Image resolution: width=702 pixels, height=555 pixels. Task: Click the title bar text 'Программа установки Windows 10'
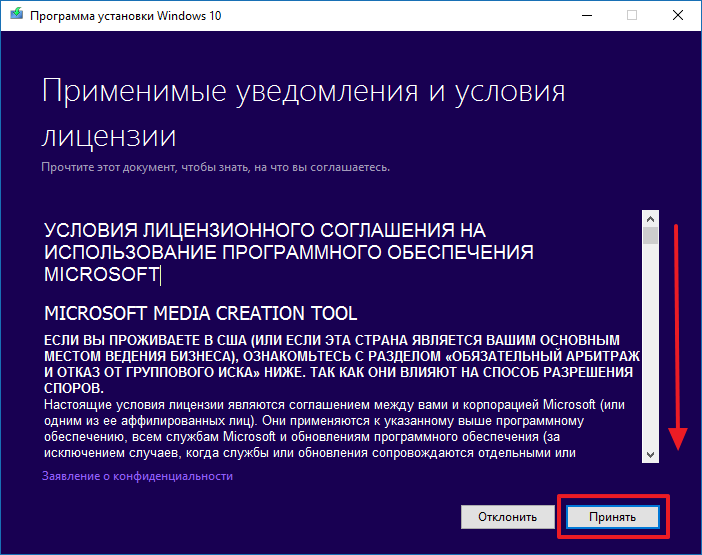pos(125,16)
